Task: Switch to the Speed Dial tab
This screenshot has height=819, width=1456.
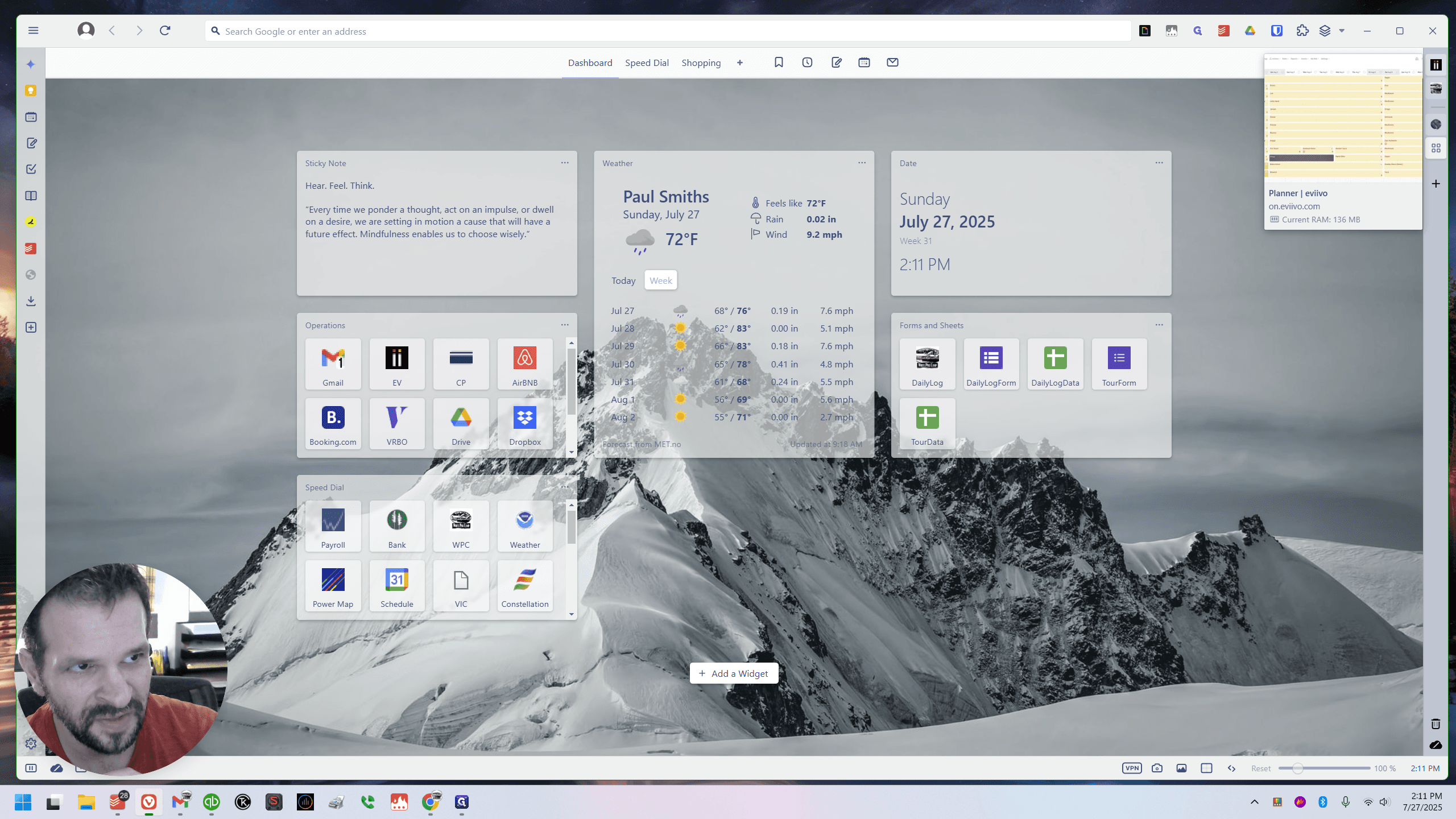Action: (x=647, y=63)
